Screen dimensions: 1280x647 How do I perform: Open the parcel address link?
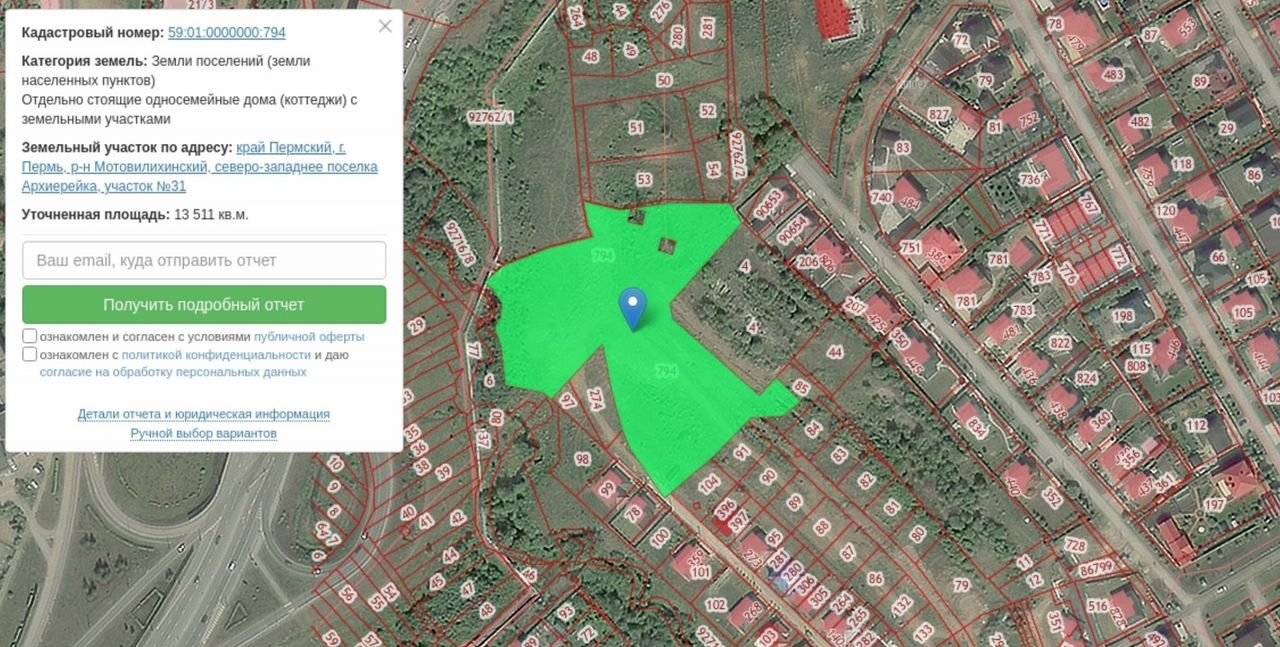pyautogui.click(x=200, y=166)
